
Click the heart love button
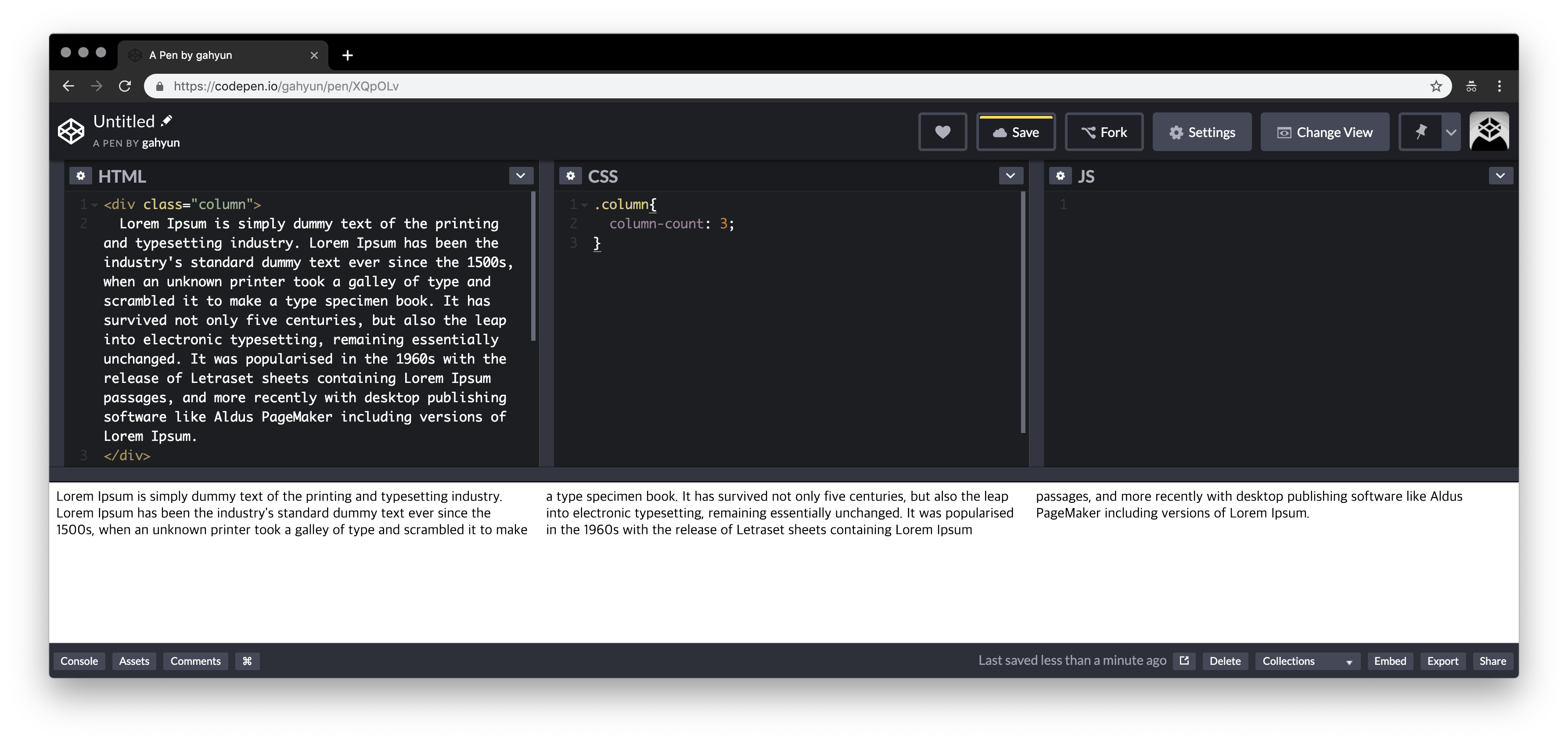coord(942,132)
